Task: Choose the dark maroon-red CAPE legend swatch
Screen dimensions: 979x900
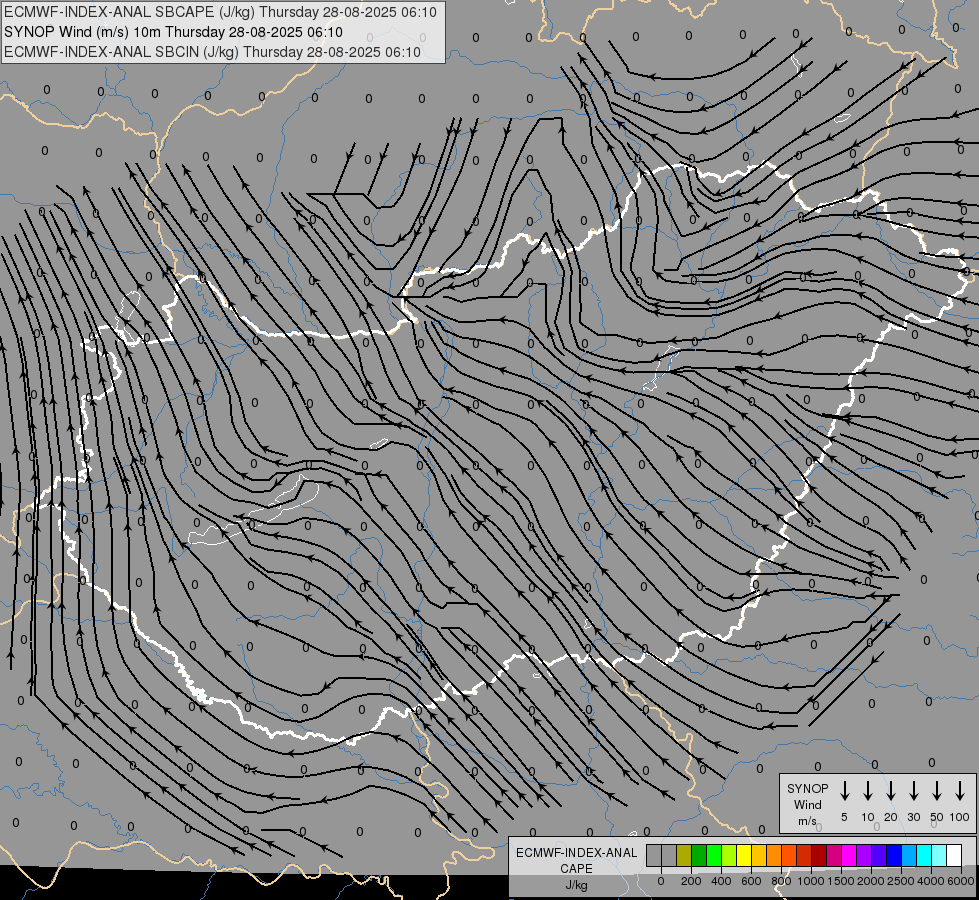Action: pyautogui.click(x=819, y=855)
